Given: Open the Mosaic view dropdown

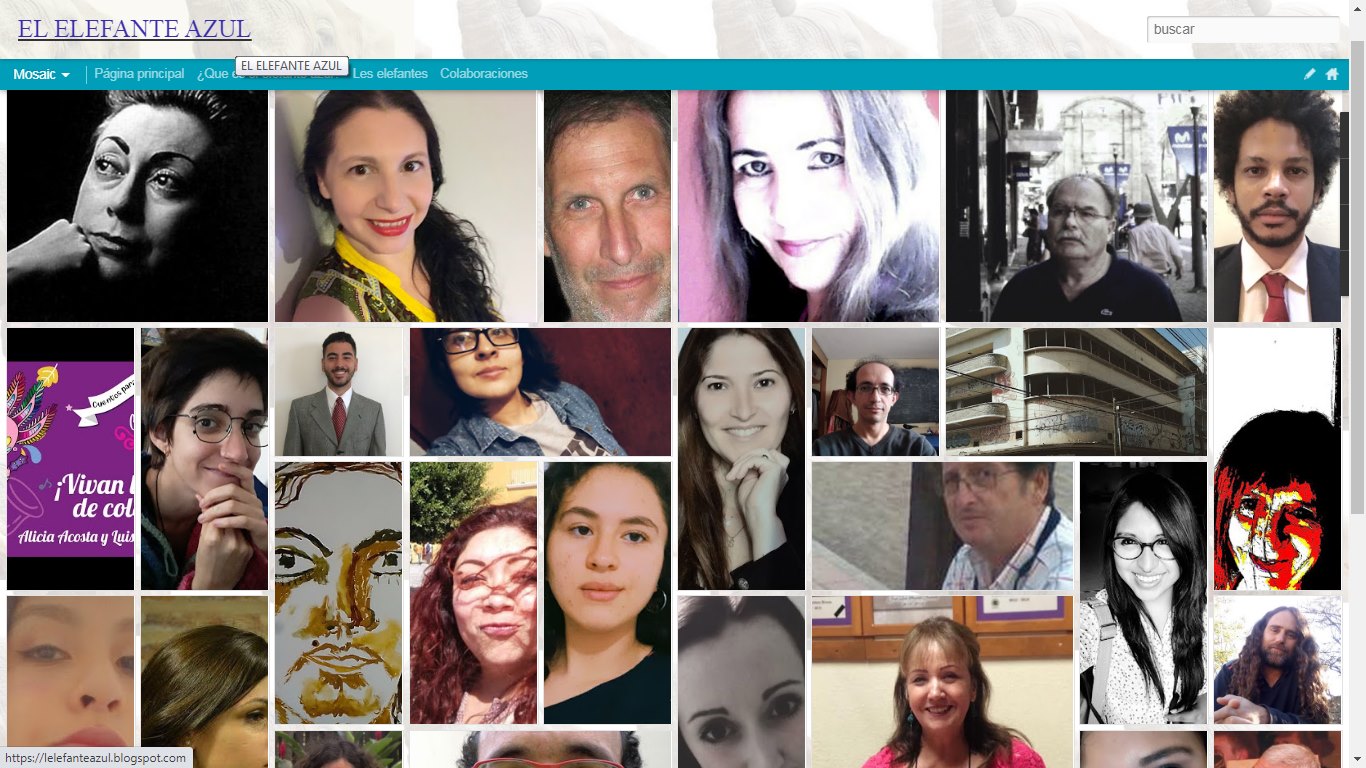Looking at the screenshot, I should (x=41, y=74).
